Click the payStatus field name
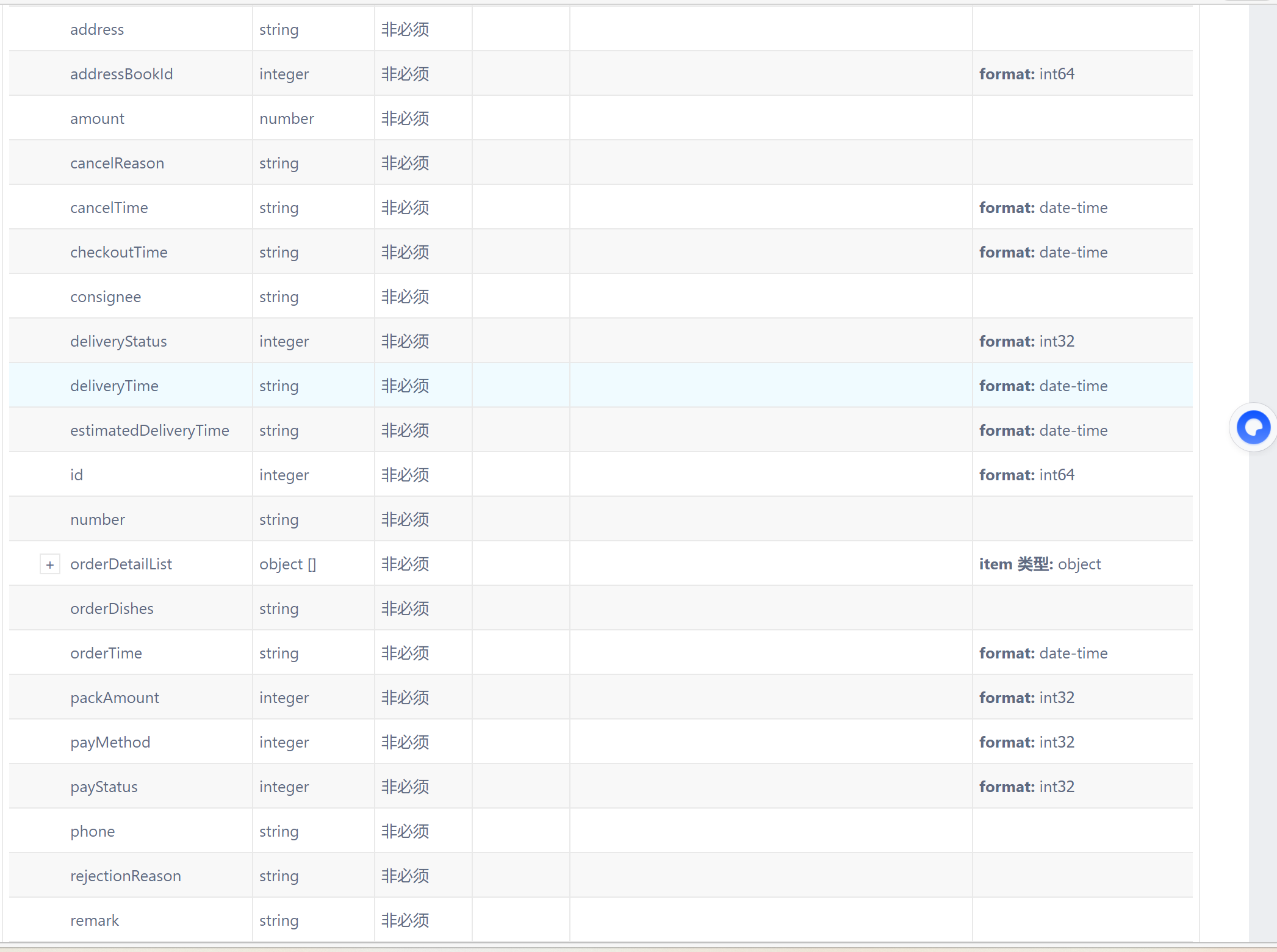1277x952 pixels. [104, 787]
